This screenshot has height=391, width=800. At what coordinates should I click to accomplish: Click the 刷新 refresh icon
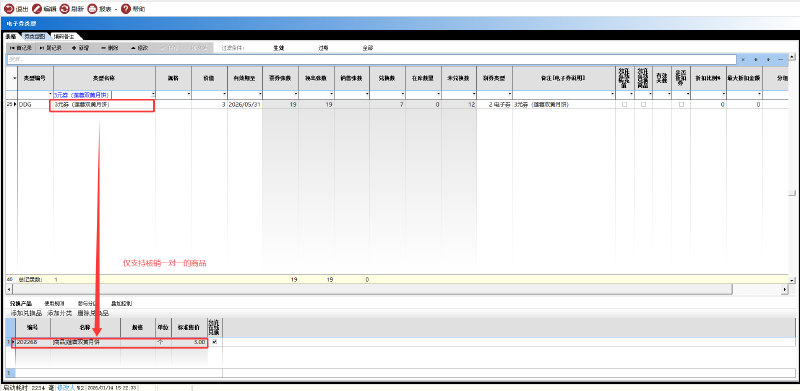tap(64, 9)
